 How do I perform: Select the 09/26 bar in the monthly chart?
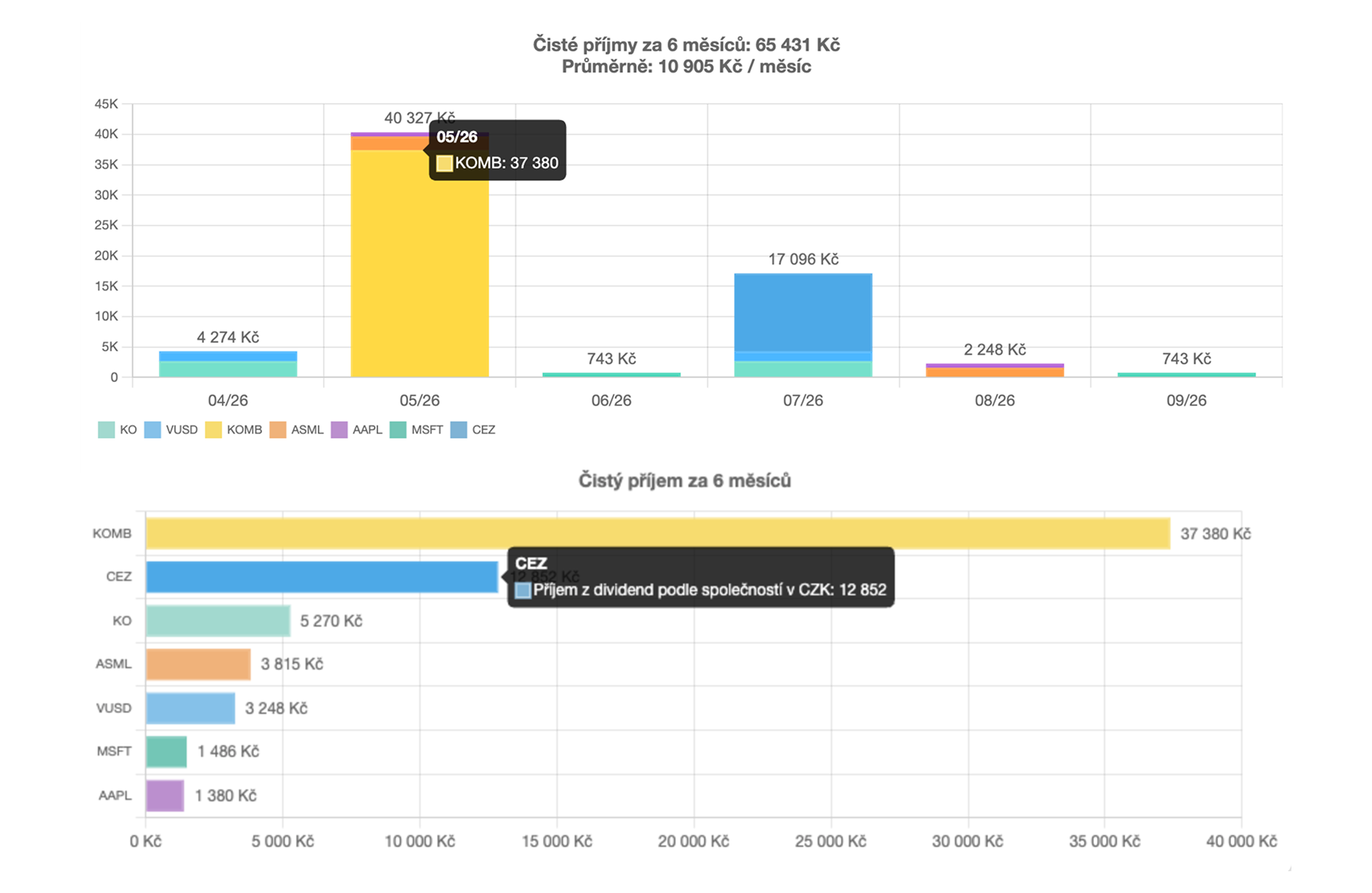click(x=1186, y=375)
